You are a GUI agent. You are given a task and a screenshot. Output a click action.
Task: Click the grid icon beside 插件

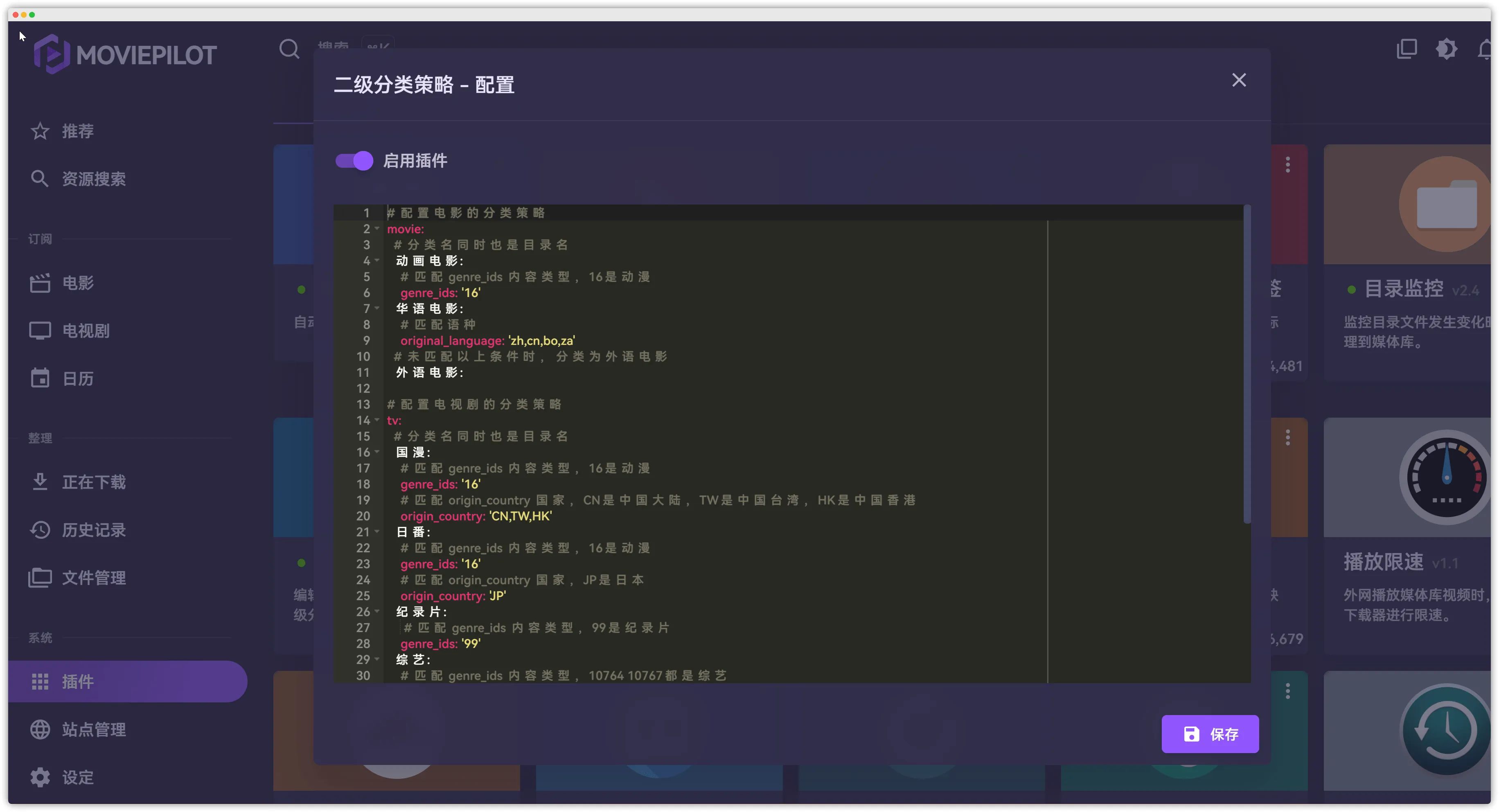(40, 681)
